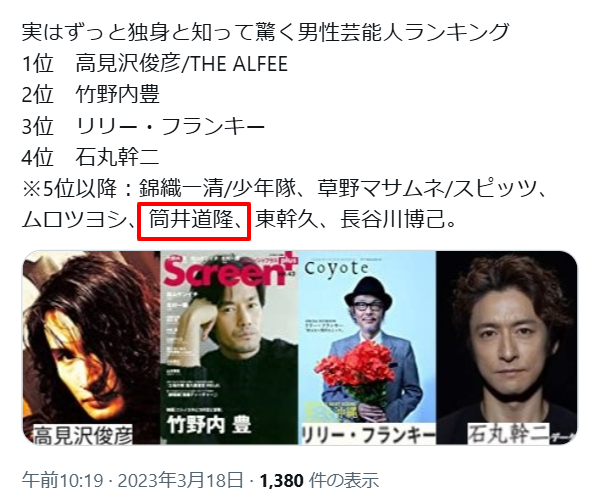Open the 1,380 件の表示 view count
Screen dimensions: 600x502
320,480
